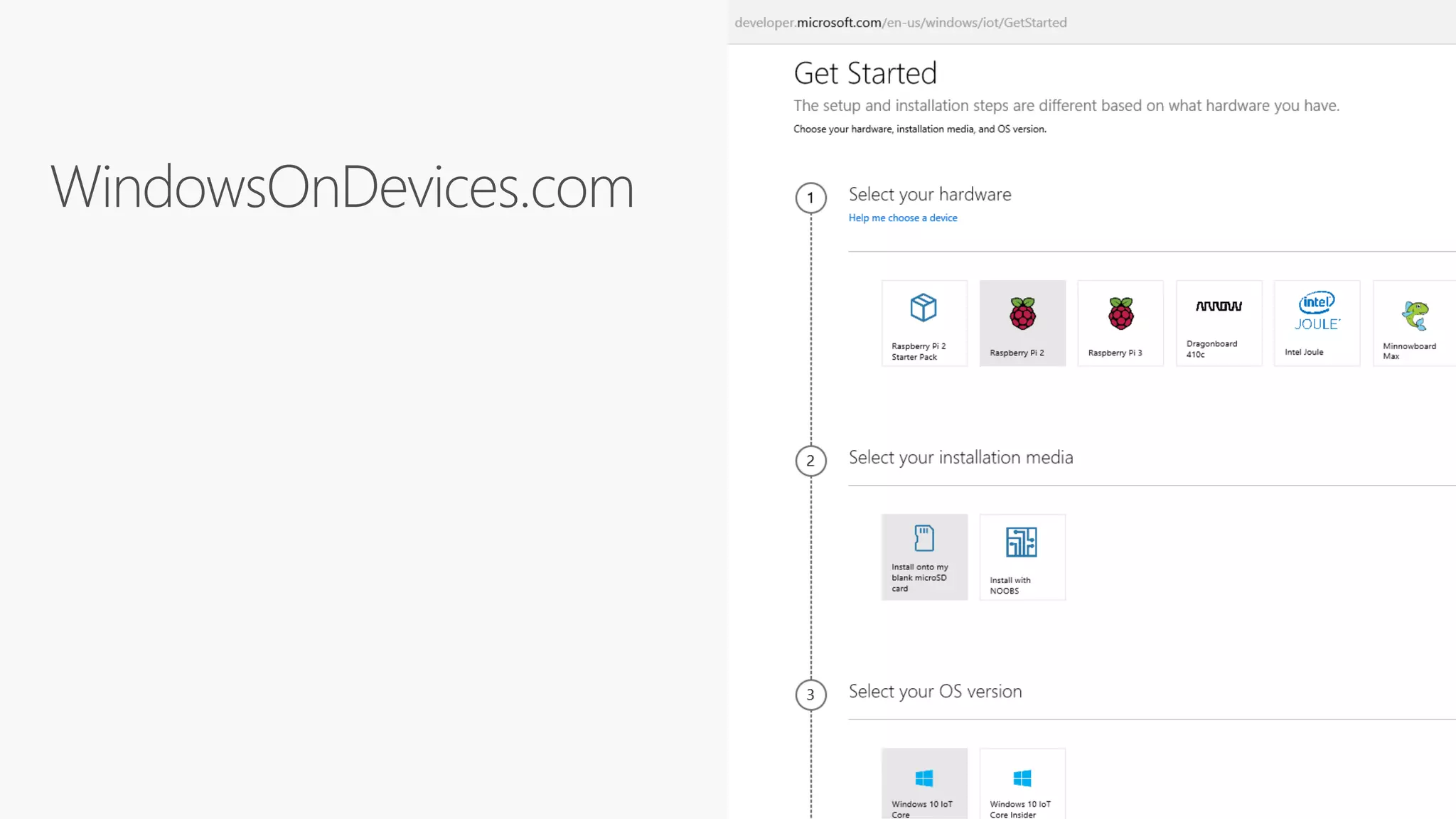
Task: Click step 1 circle marker
Action: coord(810,198)
